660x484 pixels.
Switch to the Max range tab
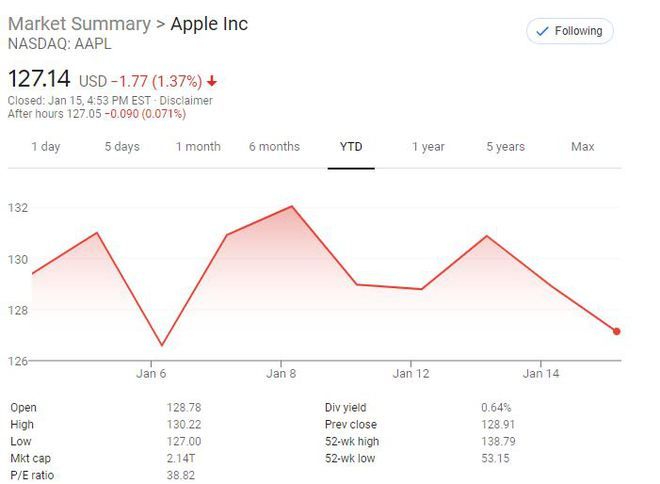click(582, 147)
